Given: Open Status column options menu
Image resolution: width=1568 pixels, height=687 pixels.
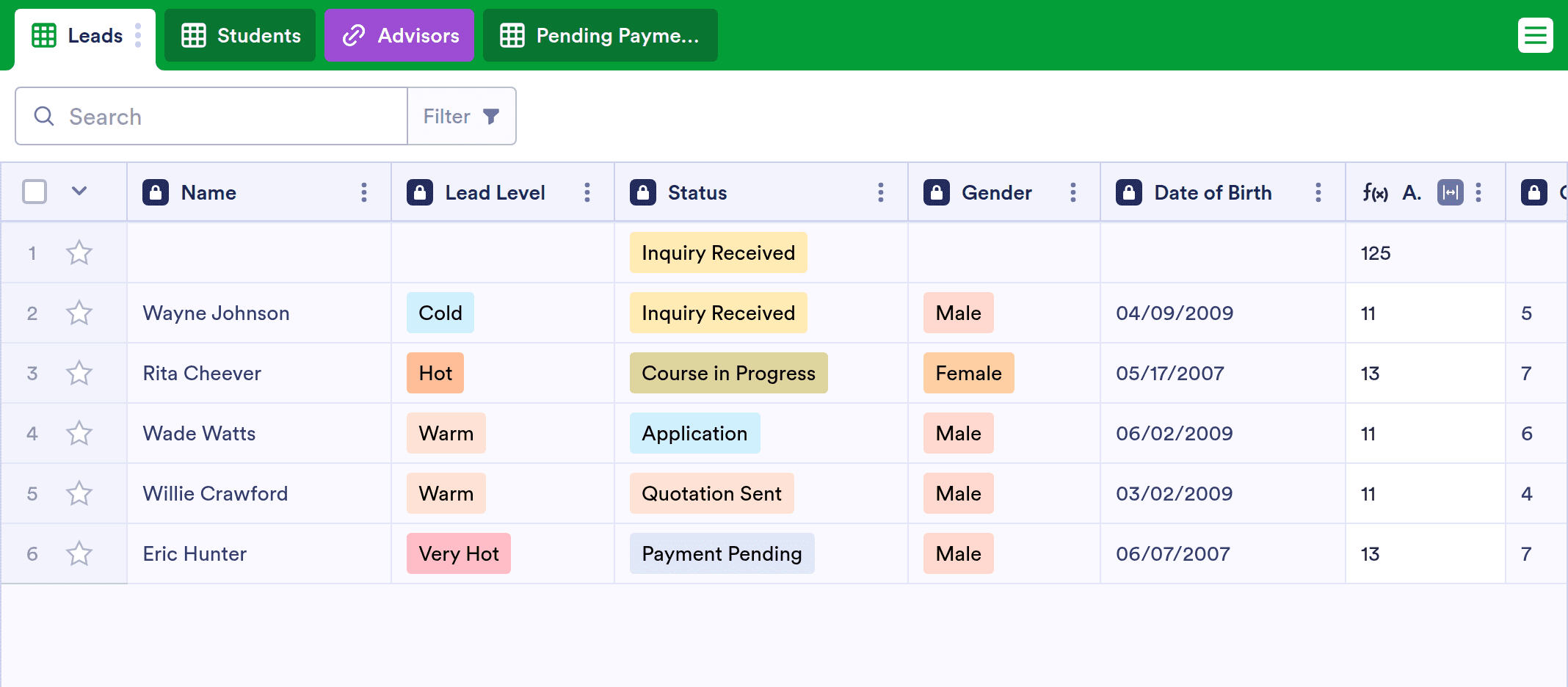Looking at the screenshot, I should coord(881,192).
